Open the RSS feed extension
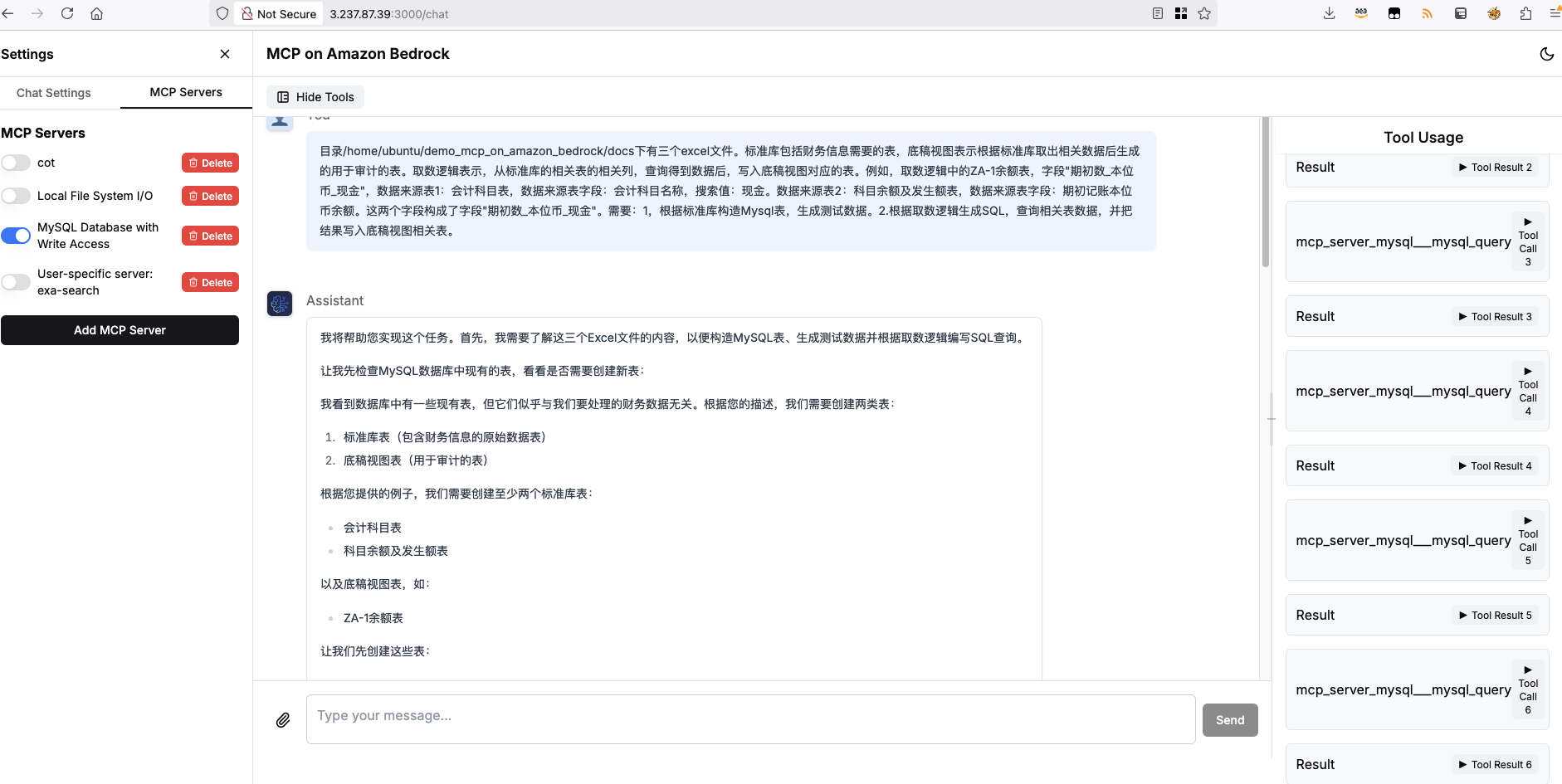The image size is (1562, 784). pyautogui.click(x=1428, y=13)
